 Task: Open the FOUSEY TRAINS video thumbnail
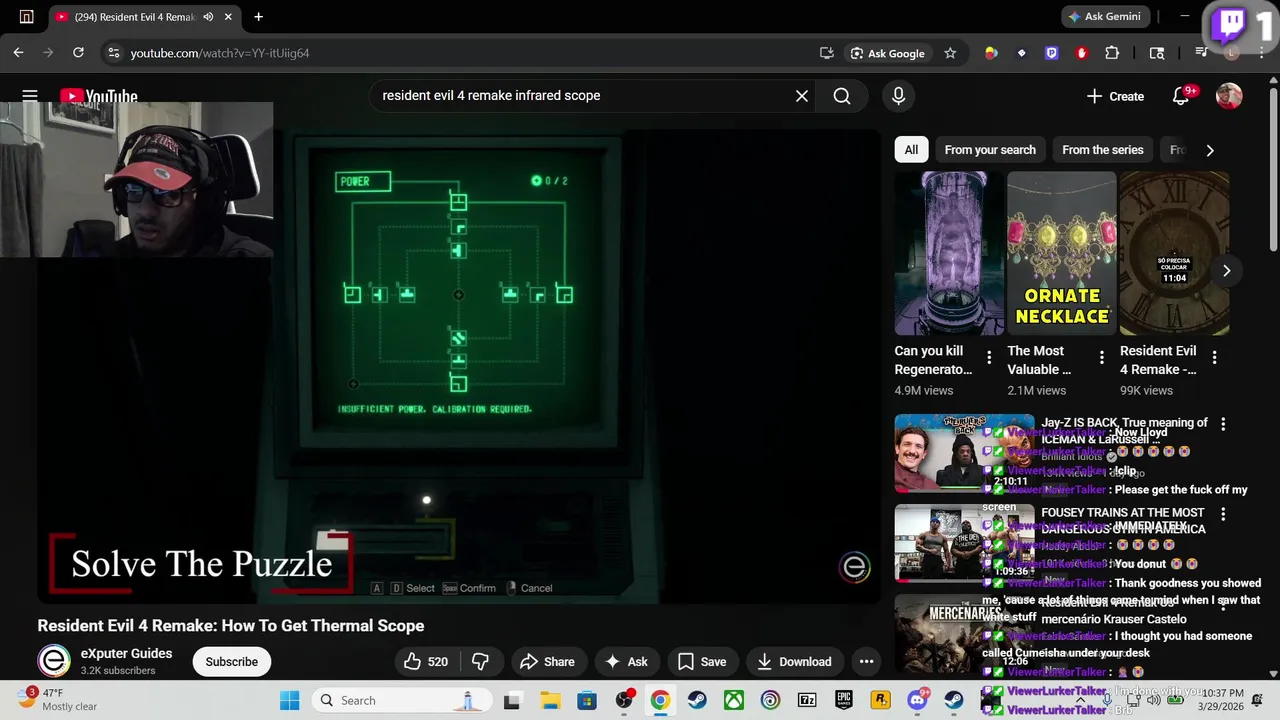point(964,543)
